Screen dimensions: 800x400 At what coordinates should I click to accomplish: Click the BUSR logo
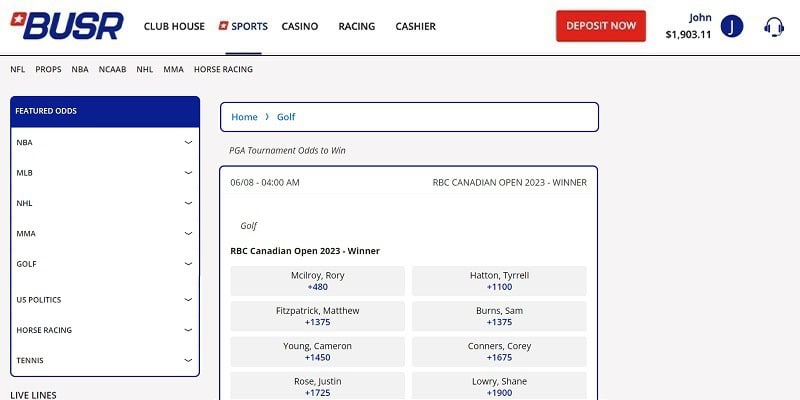pos(67,26)
